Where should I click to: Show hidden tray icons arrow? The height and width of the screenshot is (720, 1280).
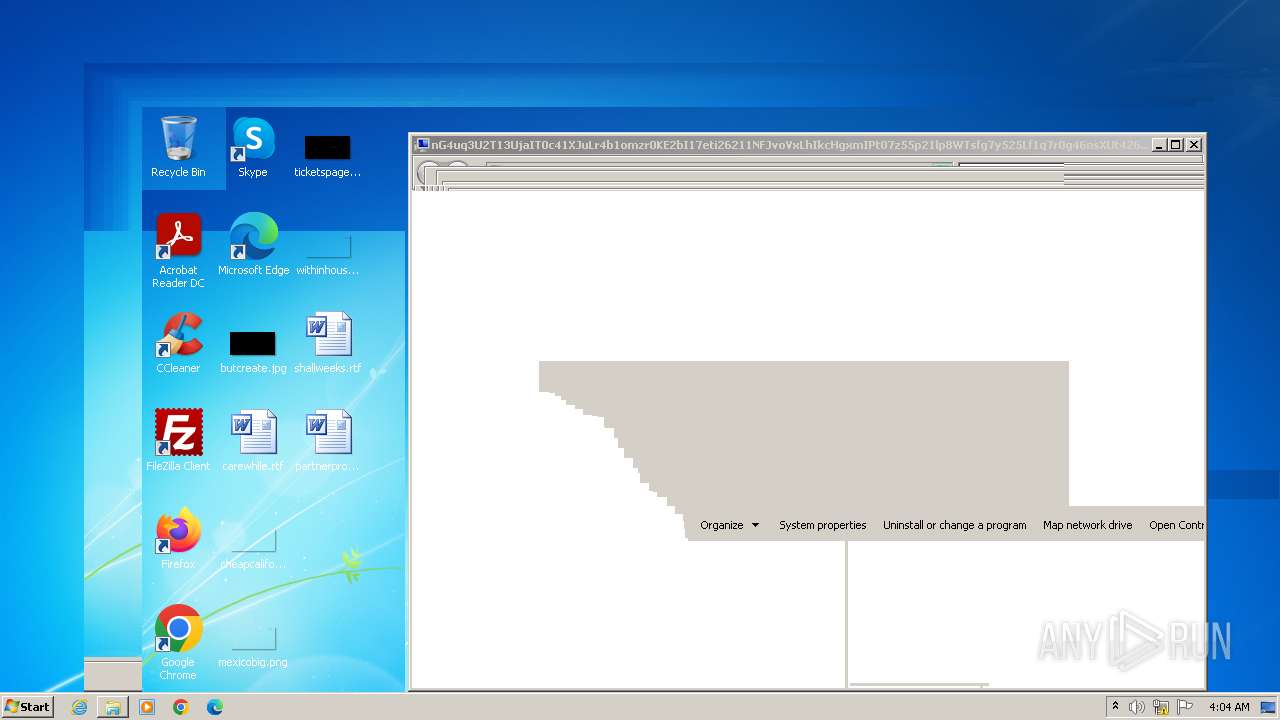coord(1116,707)
